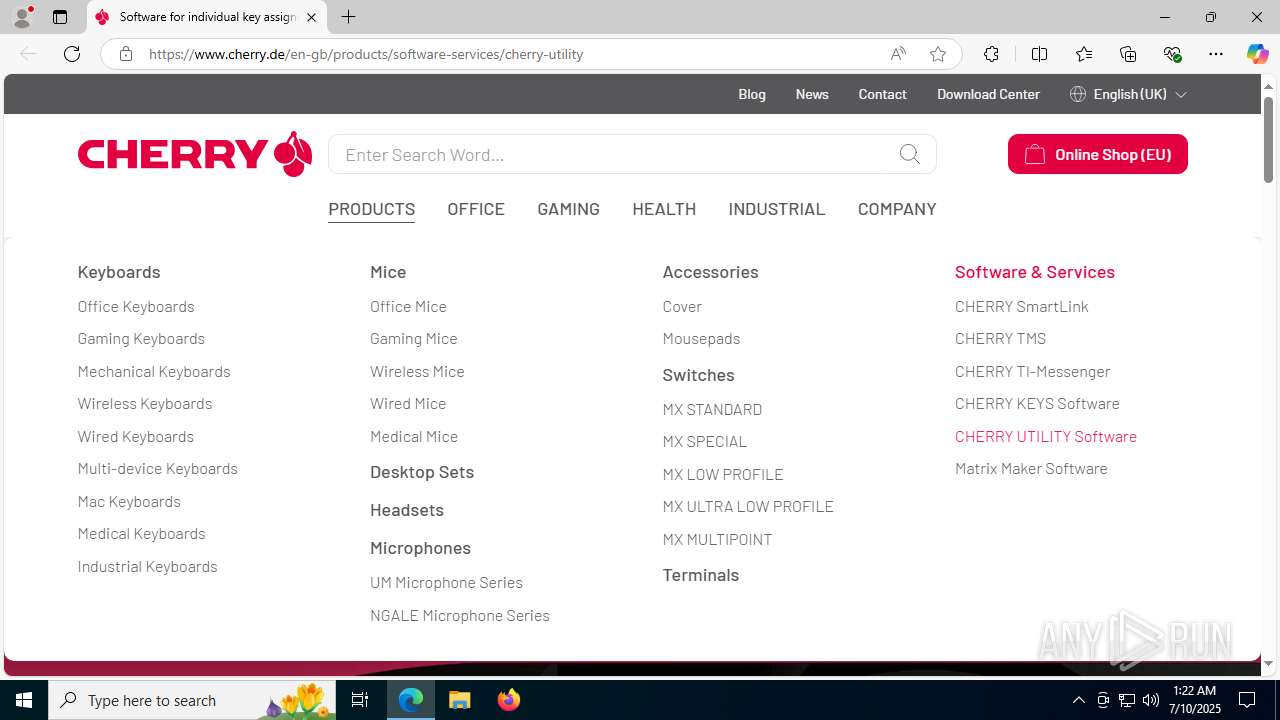Open Settings and more menu

coord(1216,54)
